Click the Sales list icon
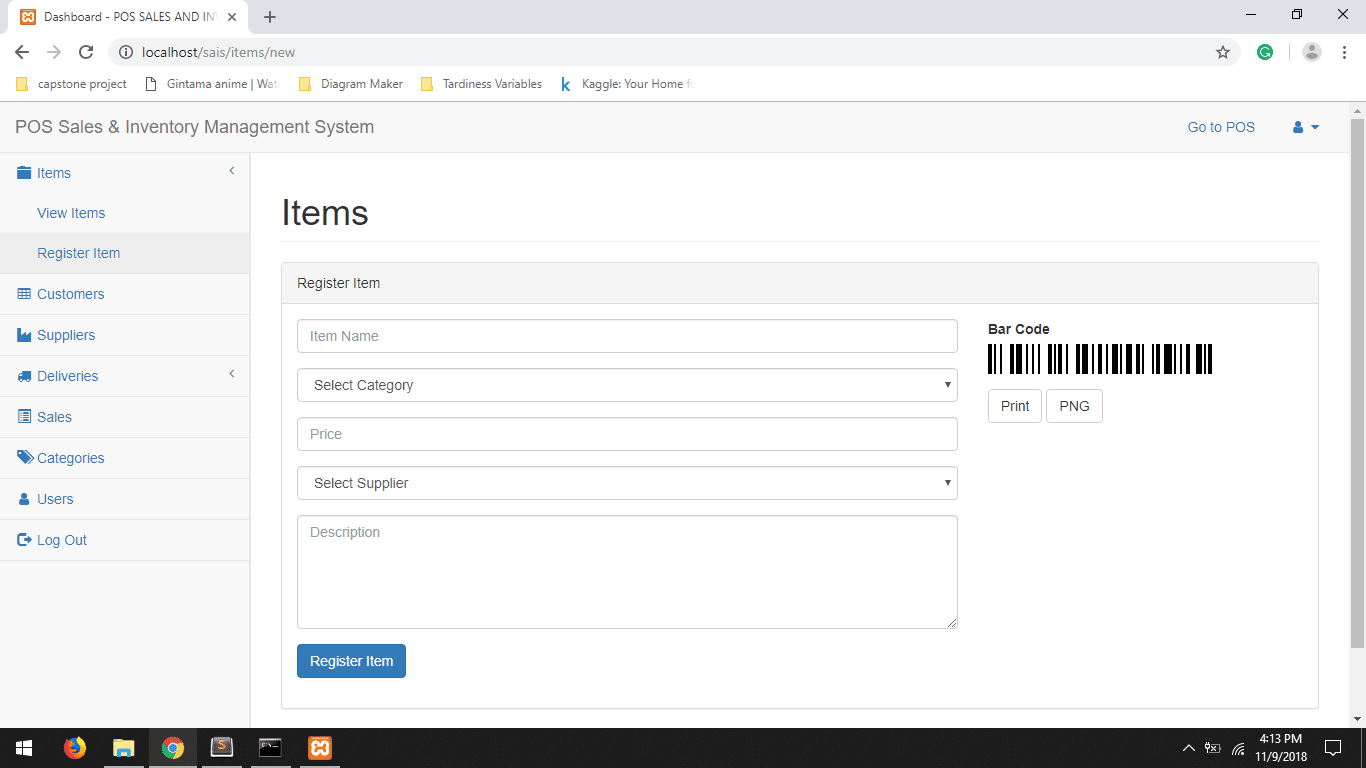The image size is (1366, 768). (23, 417)
